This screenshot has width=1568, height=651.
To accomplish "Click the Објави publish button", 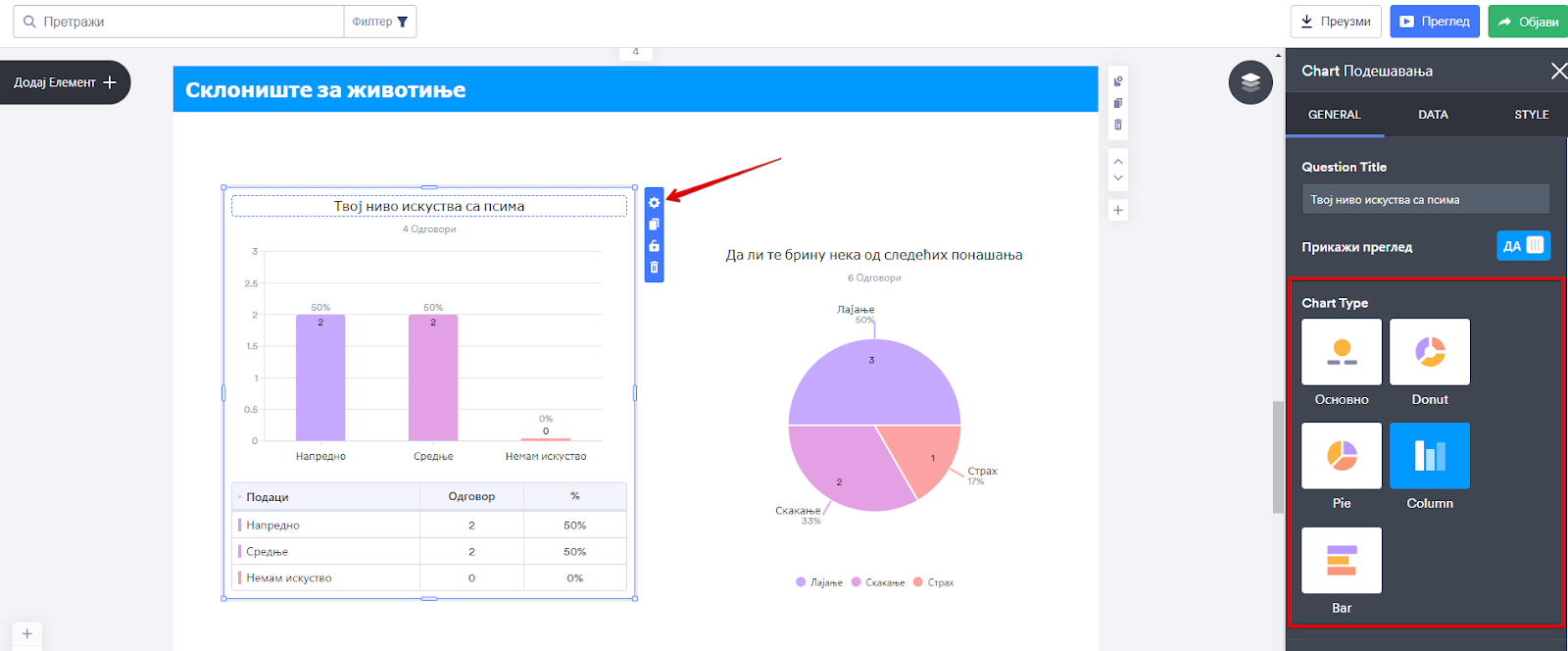I will [1528, 22].
